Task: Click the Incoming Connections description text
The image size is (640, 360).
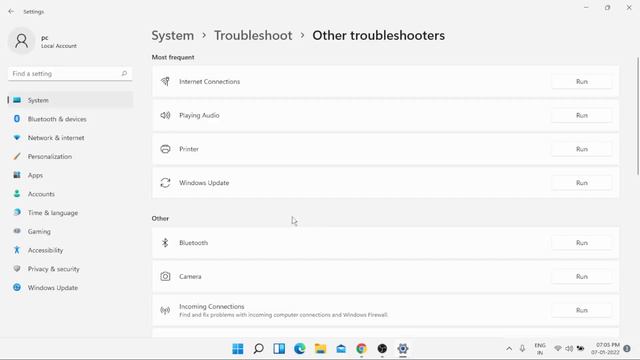Action: pos(283,315)
